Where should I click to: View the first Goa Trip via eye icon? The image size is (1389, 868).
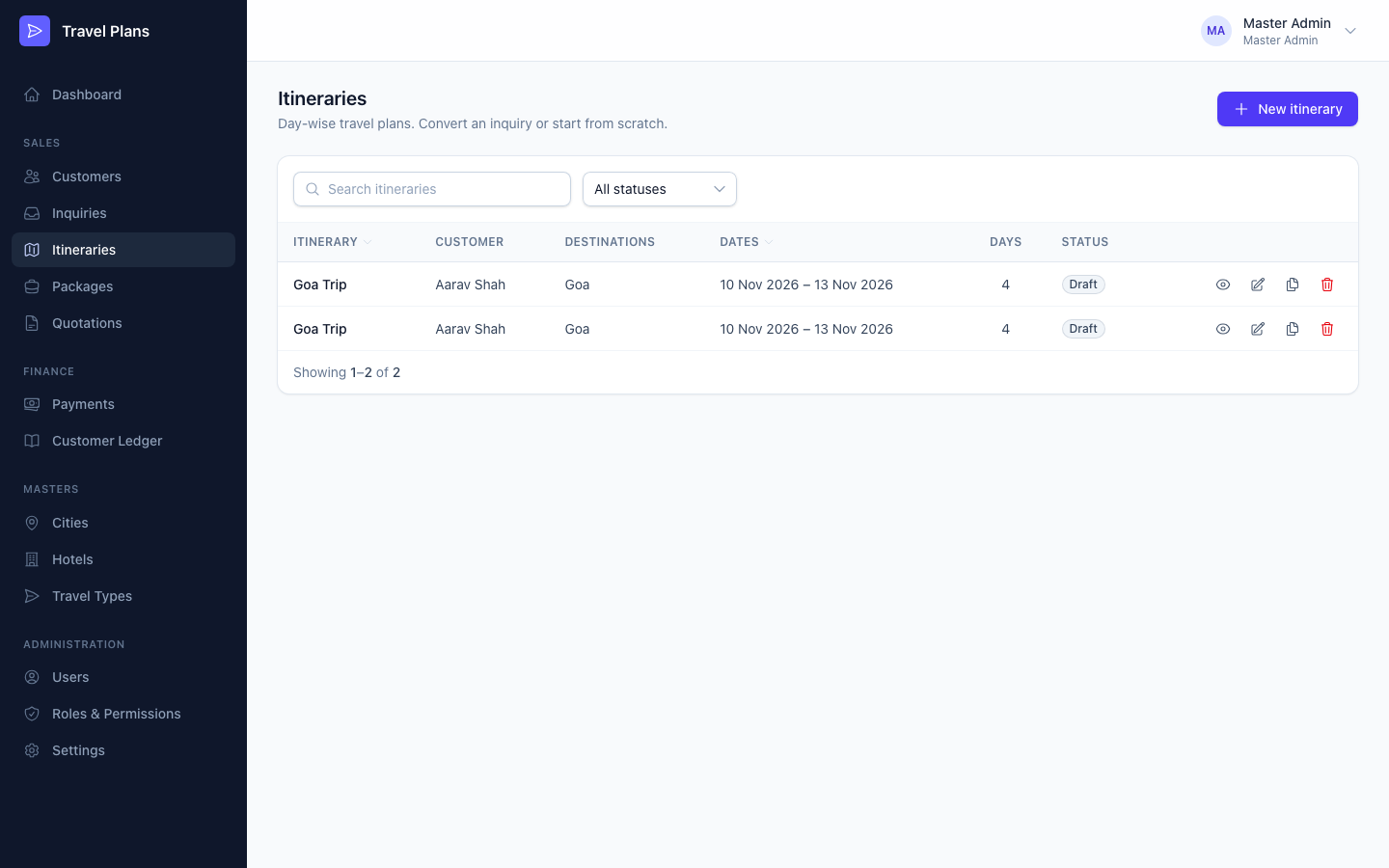pos(1223,285)
